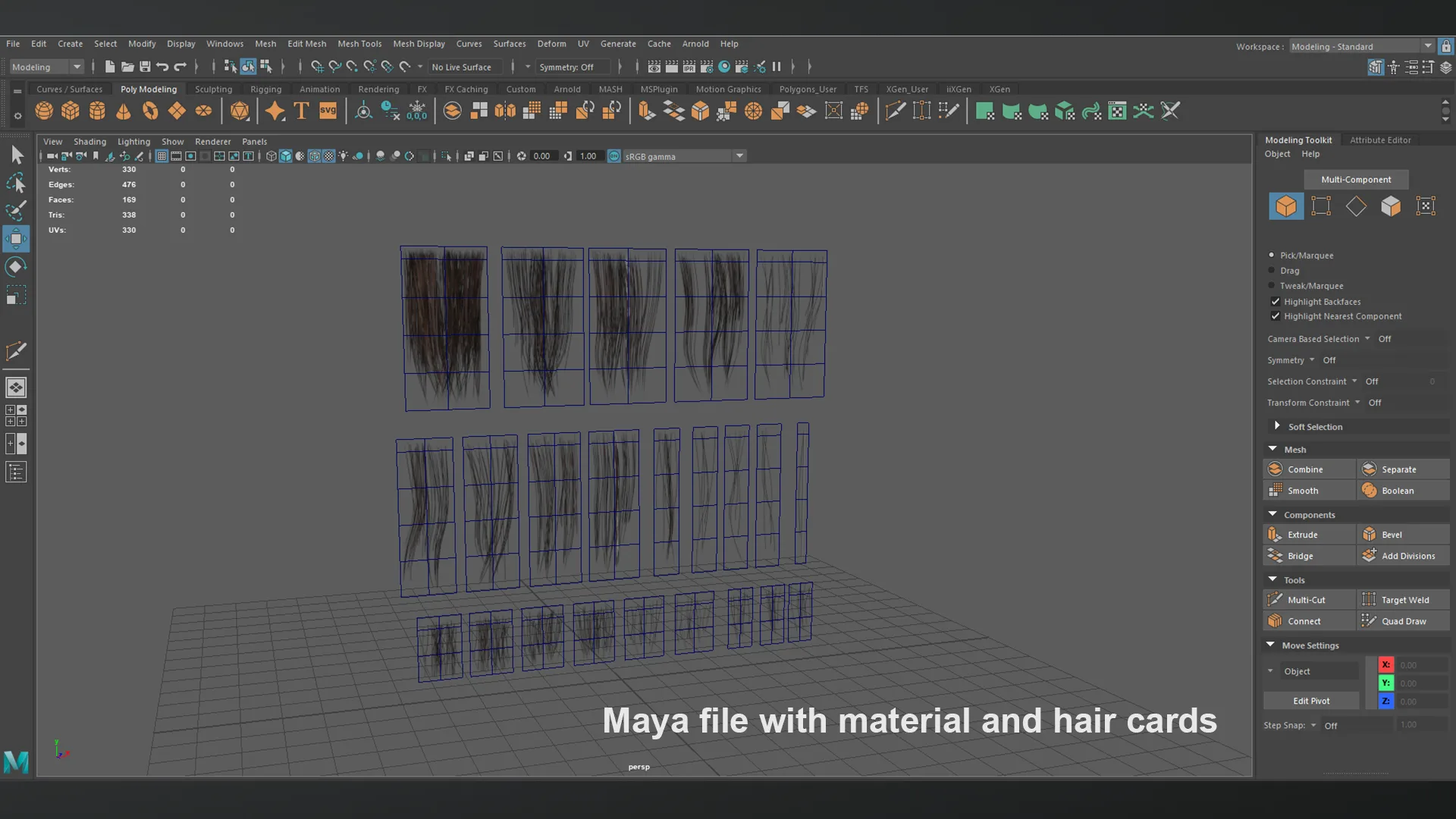Expand the Move Settings section
The height and width of the screenshot is (819, 1456).
coord(1270,644)
